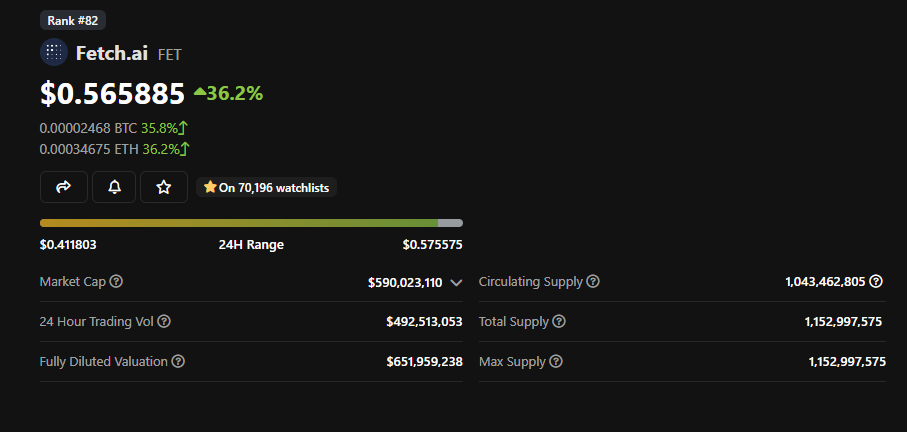The width and height of the screenshot is (907, 432).
Task: Click the $0.565885 price value
Action: point(112,94)
